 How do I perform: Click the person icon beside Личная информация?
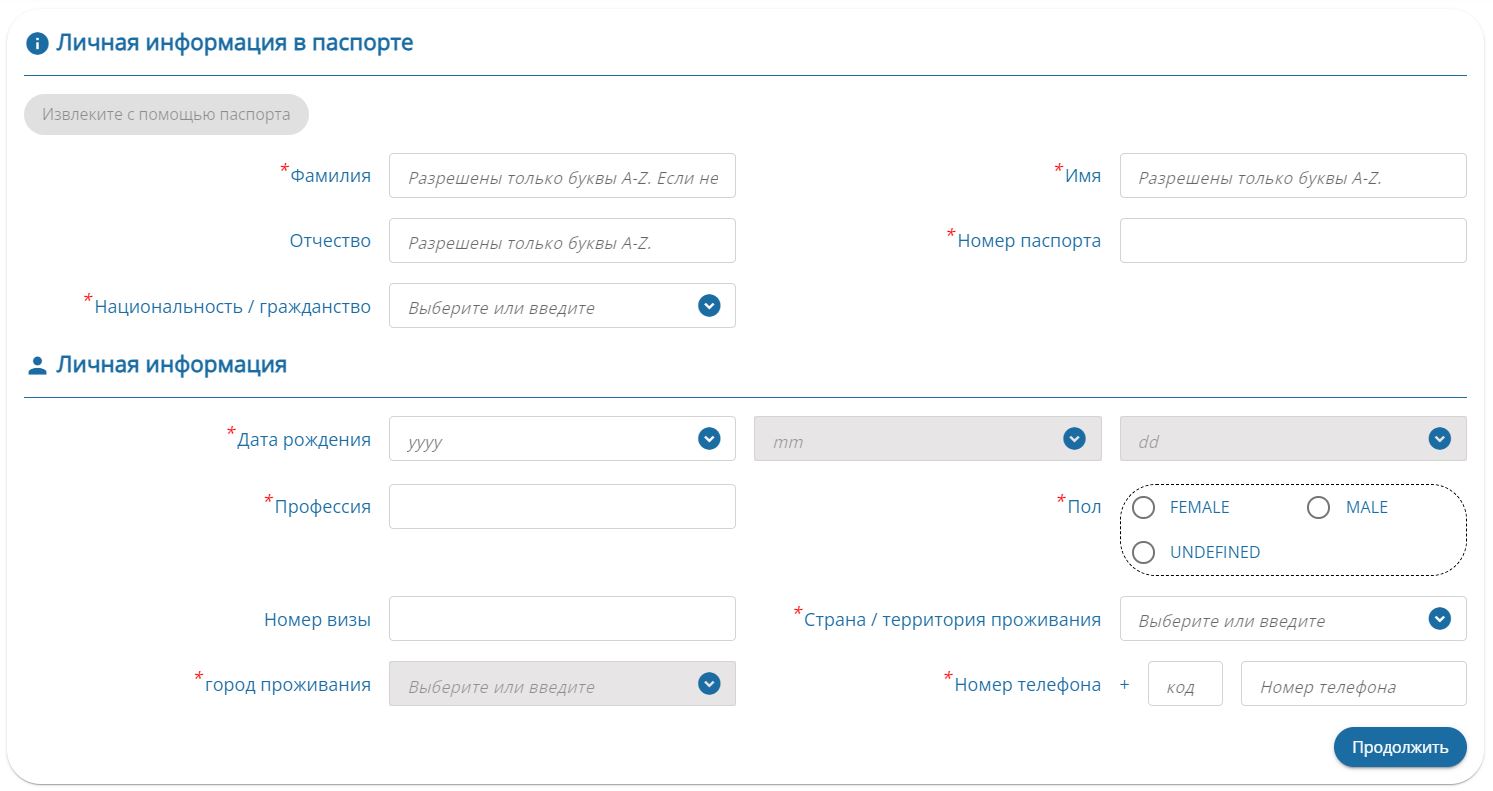[37, 366]
